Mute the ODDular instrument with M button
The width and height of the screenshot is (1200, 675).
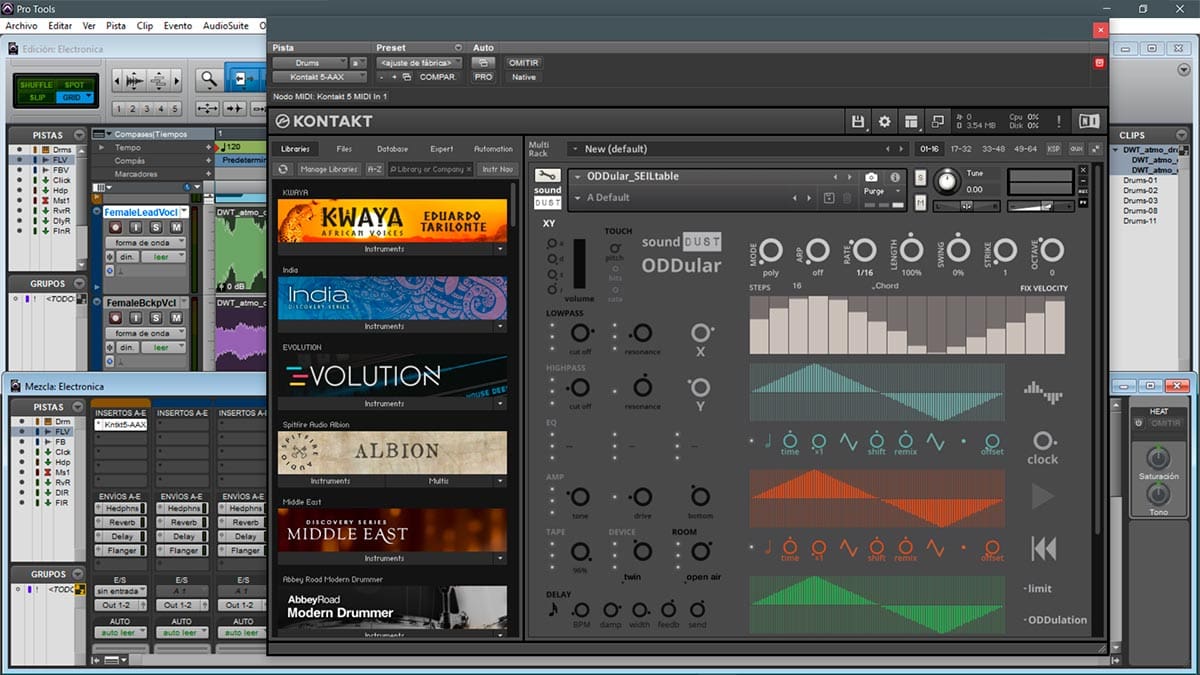coord(920,203)
